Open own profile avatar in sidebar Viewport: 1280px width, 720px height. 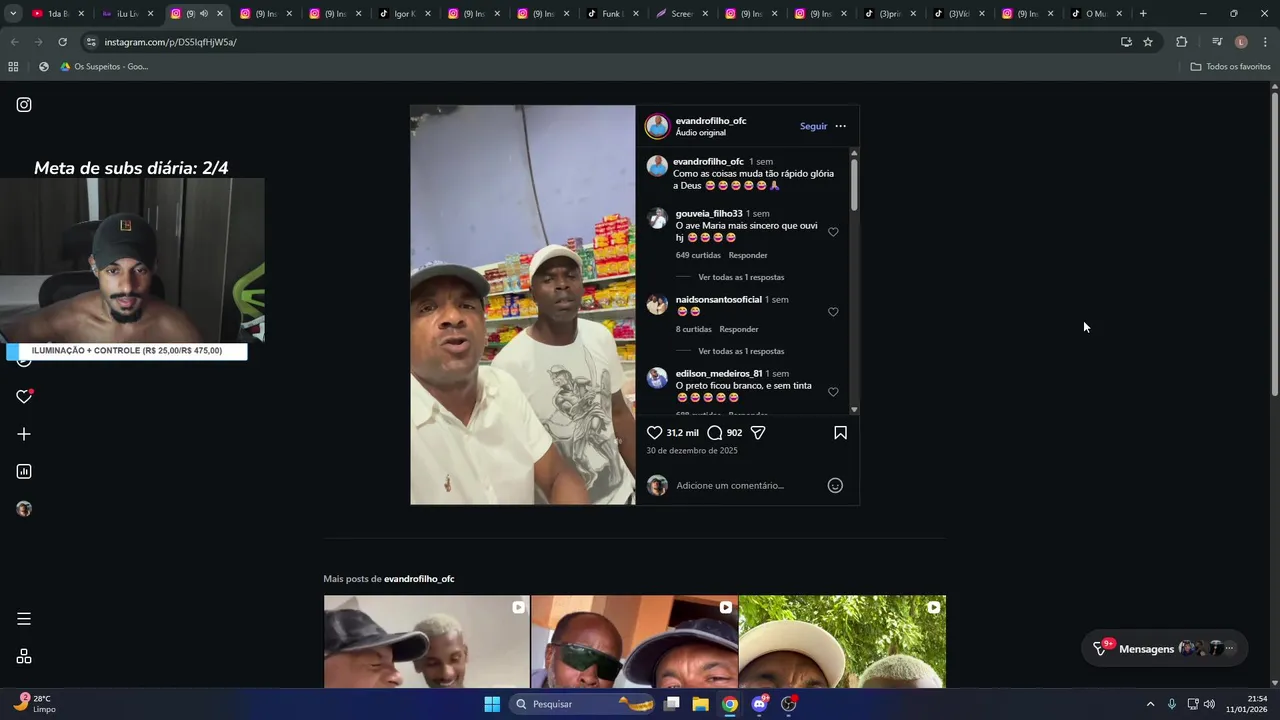click(x=24, y=509)
